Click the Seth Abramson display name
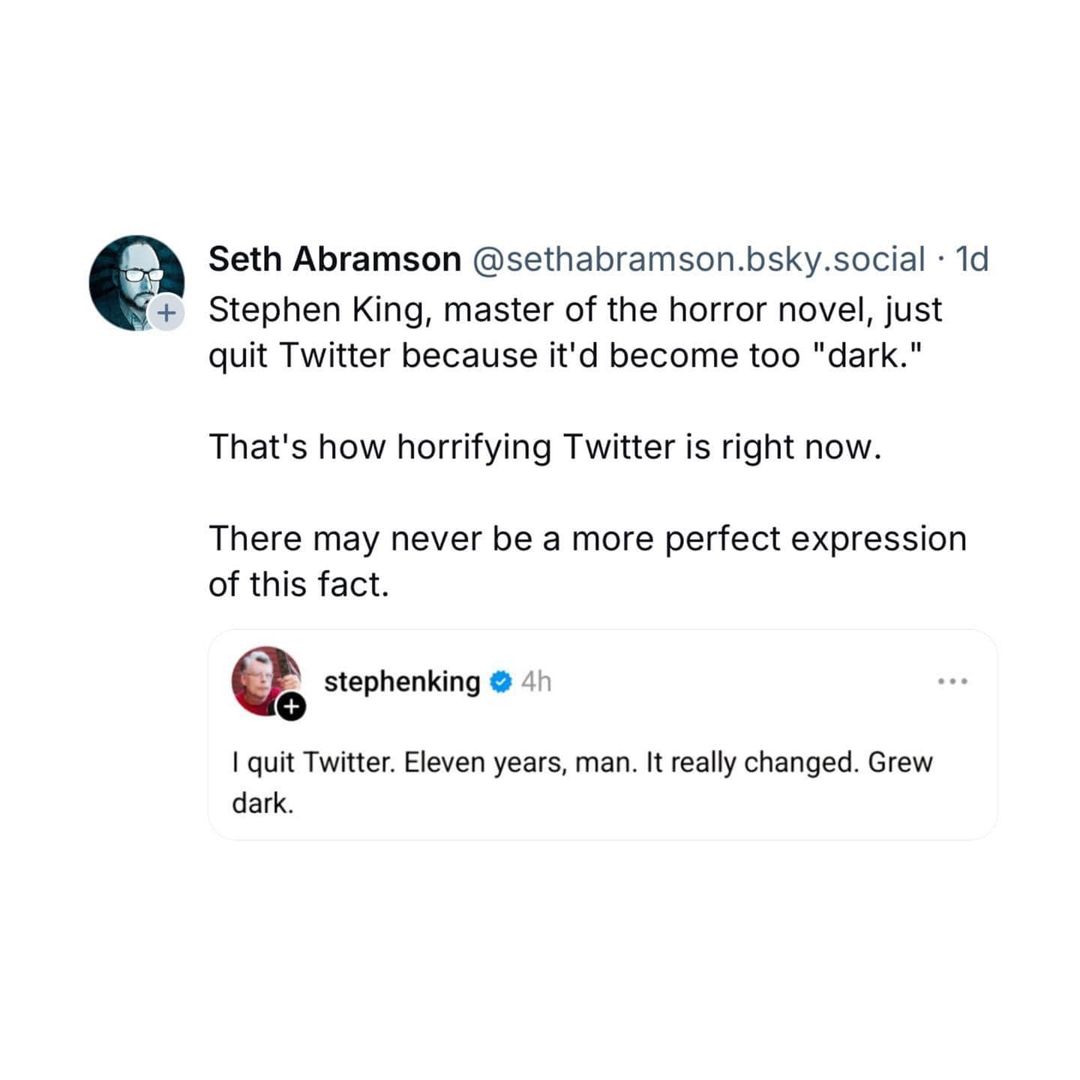The width and height of the screenshot is (1080, 1080). tap(333, 259)
